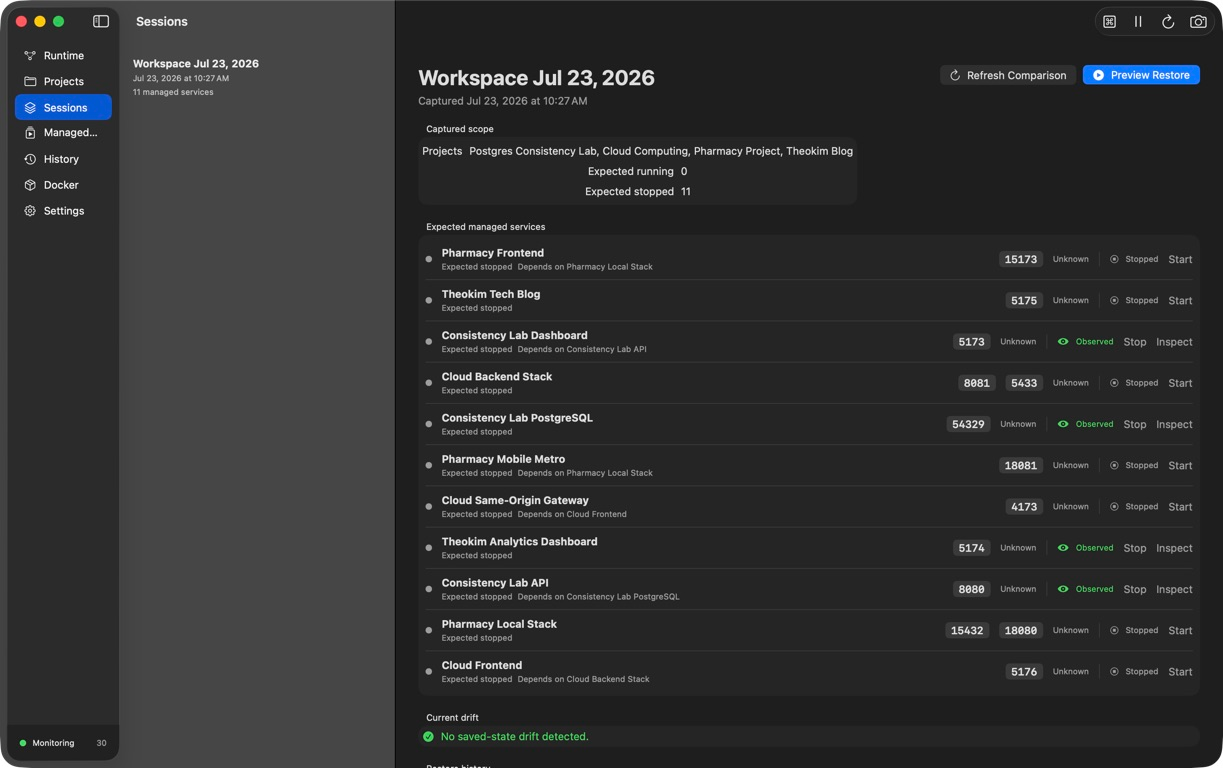The image size is (1223, 768).
Task: Start the Cloud Frontend service
Action: point(1180,672)
